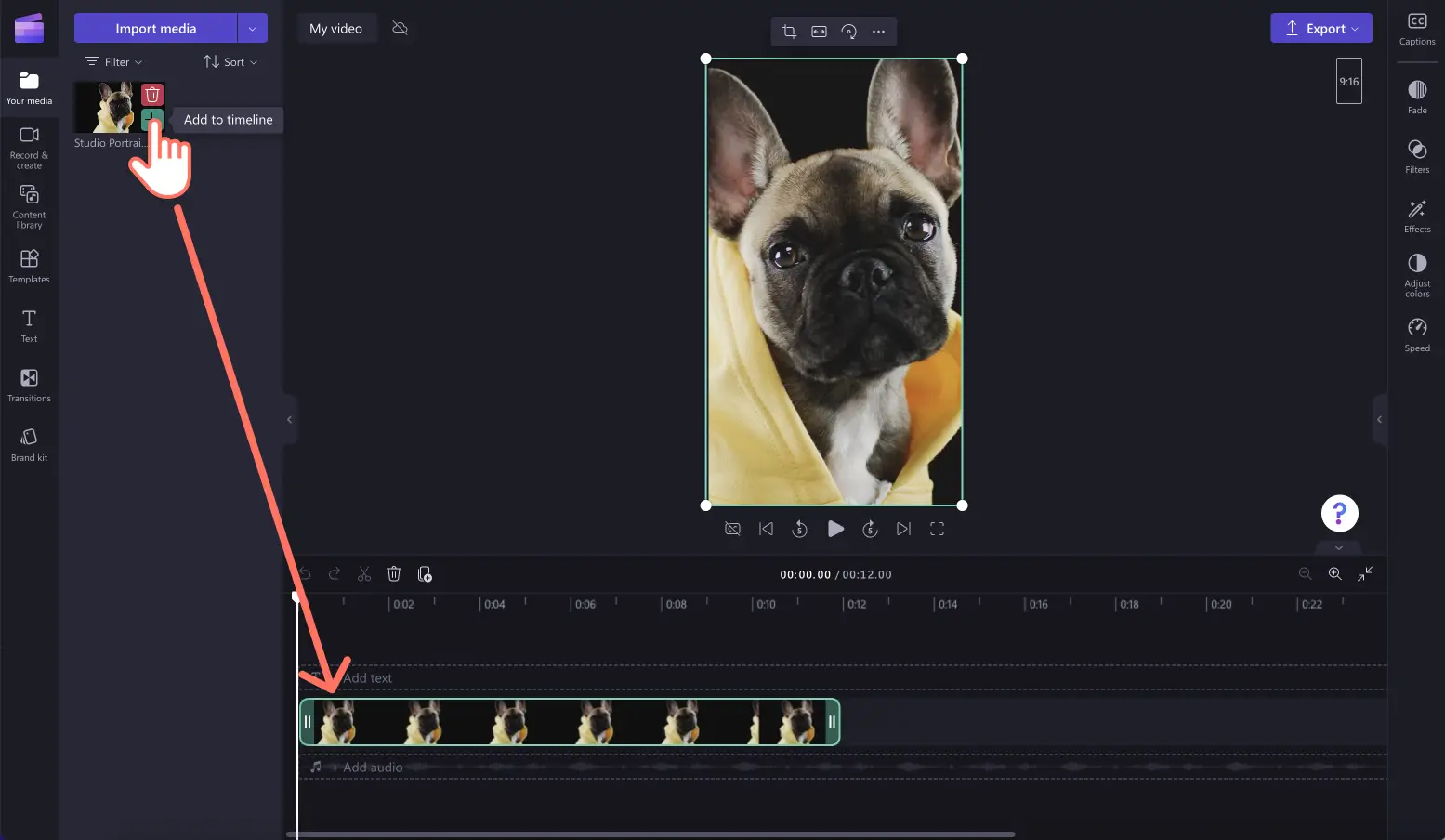Zoom in the timeline
The image size is (1445, 840).
[x=1334, y=573]
